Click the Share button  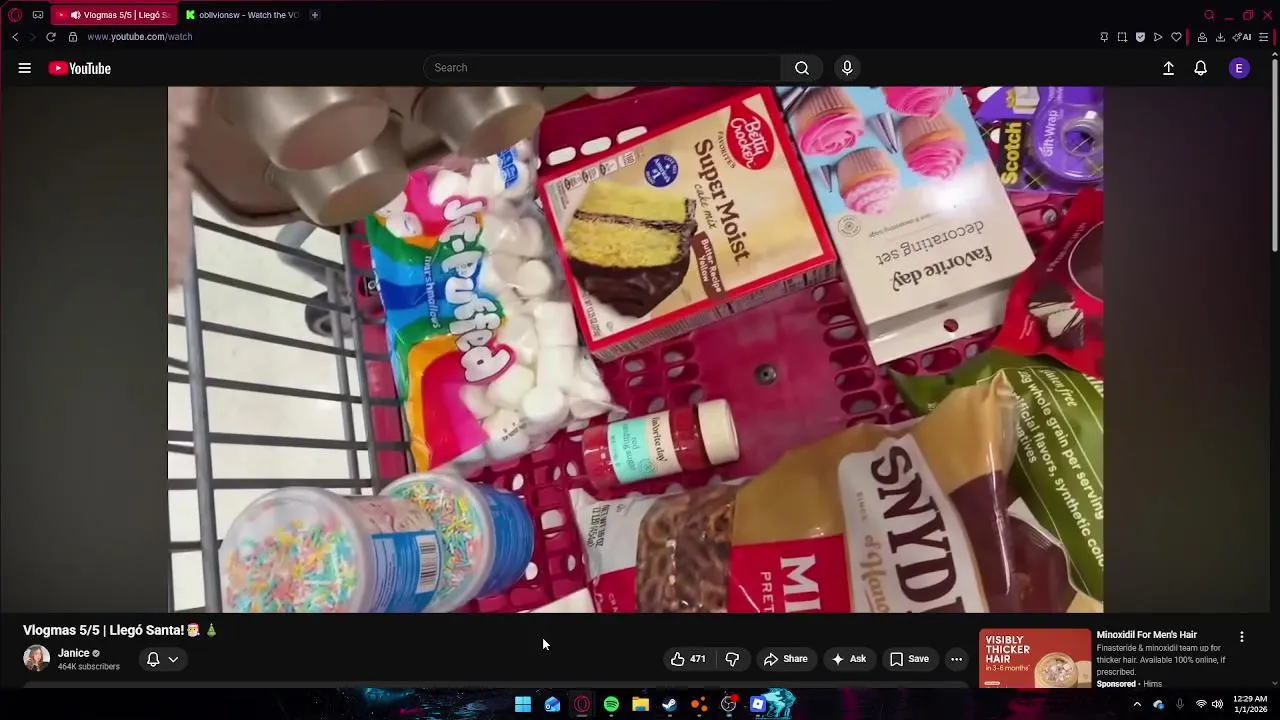785,659
